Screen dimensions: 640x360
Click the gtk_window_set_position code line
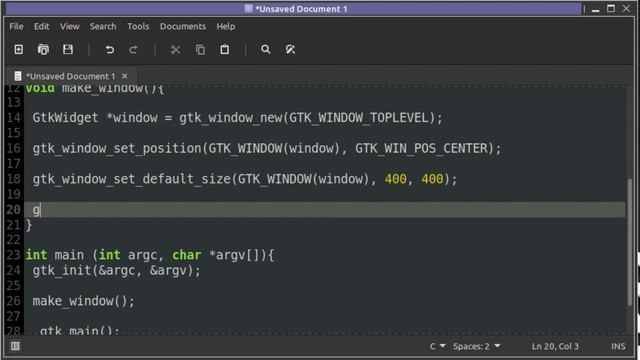(x=267, y=148)
